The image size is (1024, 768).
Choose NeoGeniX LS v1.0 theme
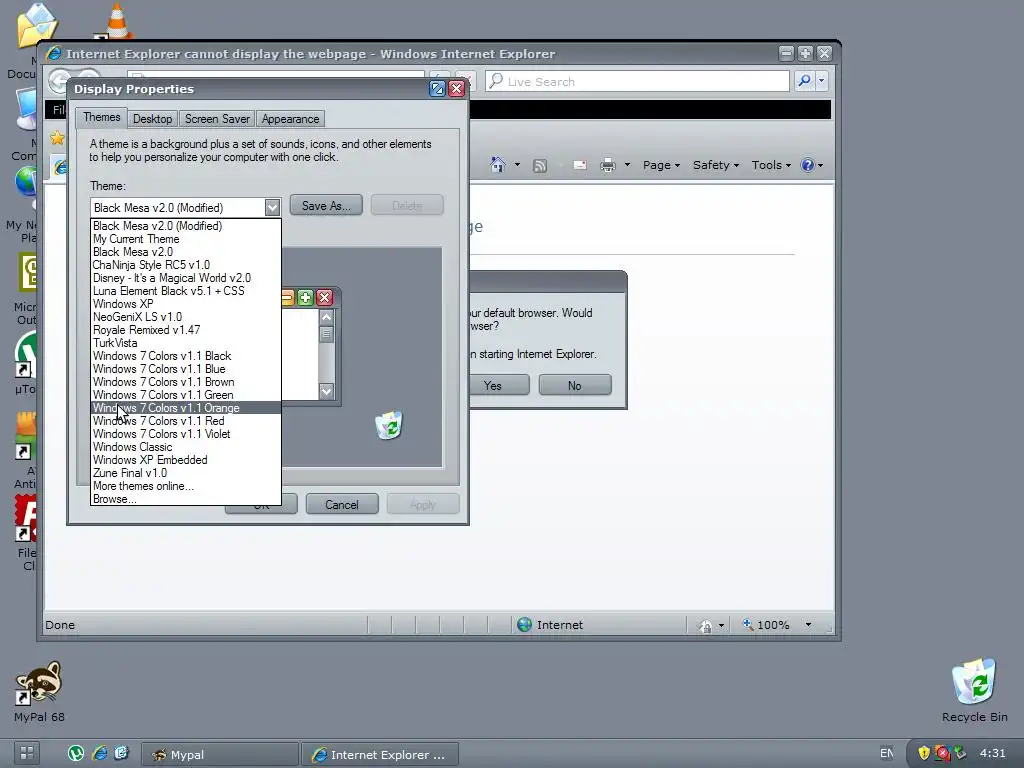(x=185, y=317)
